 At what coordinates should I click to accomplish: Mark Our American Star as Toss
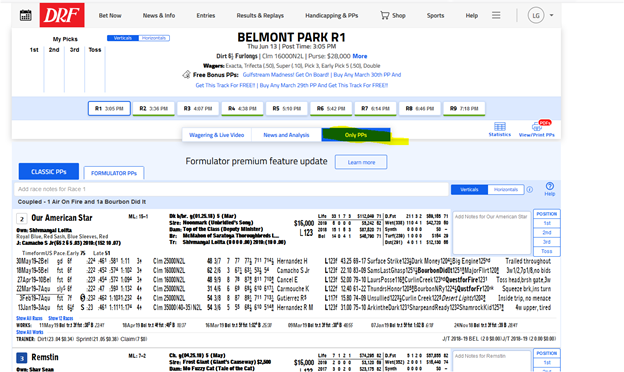(547, 251)
